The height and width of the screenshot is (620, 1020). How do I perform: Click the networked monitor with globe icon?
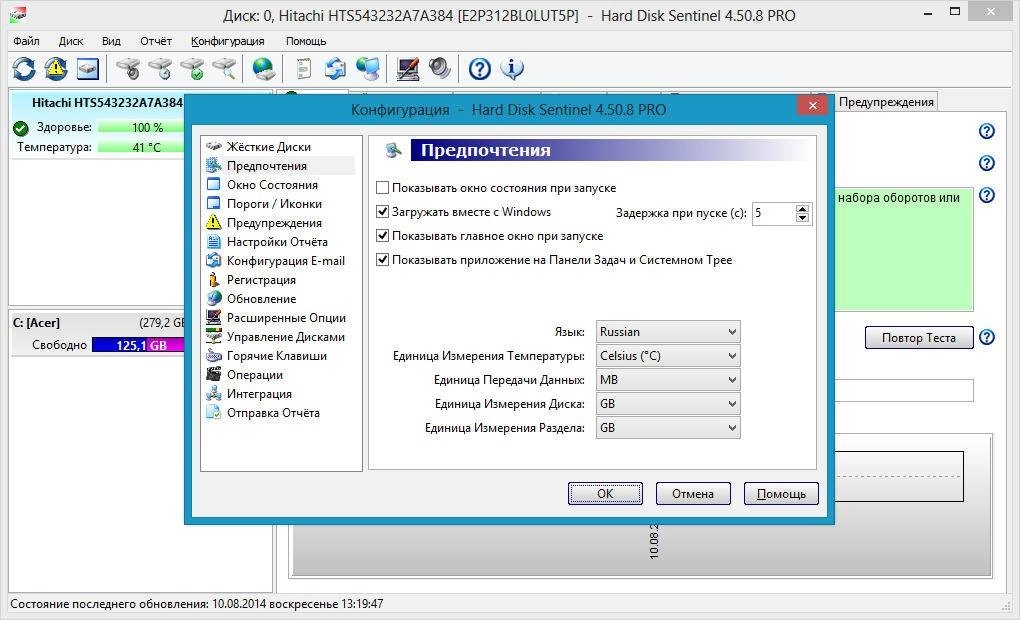click(368, 68)
